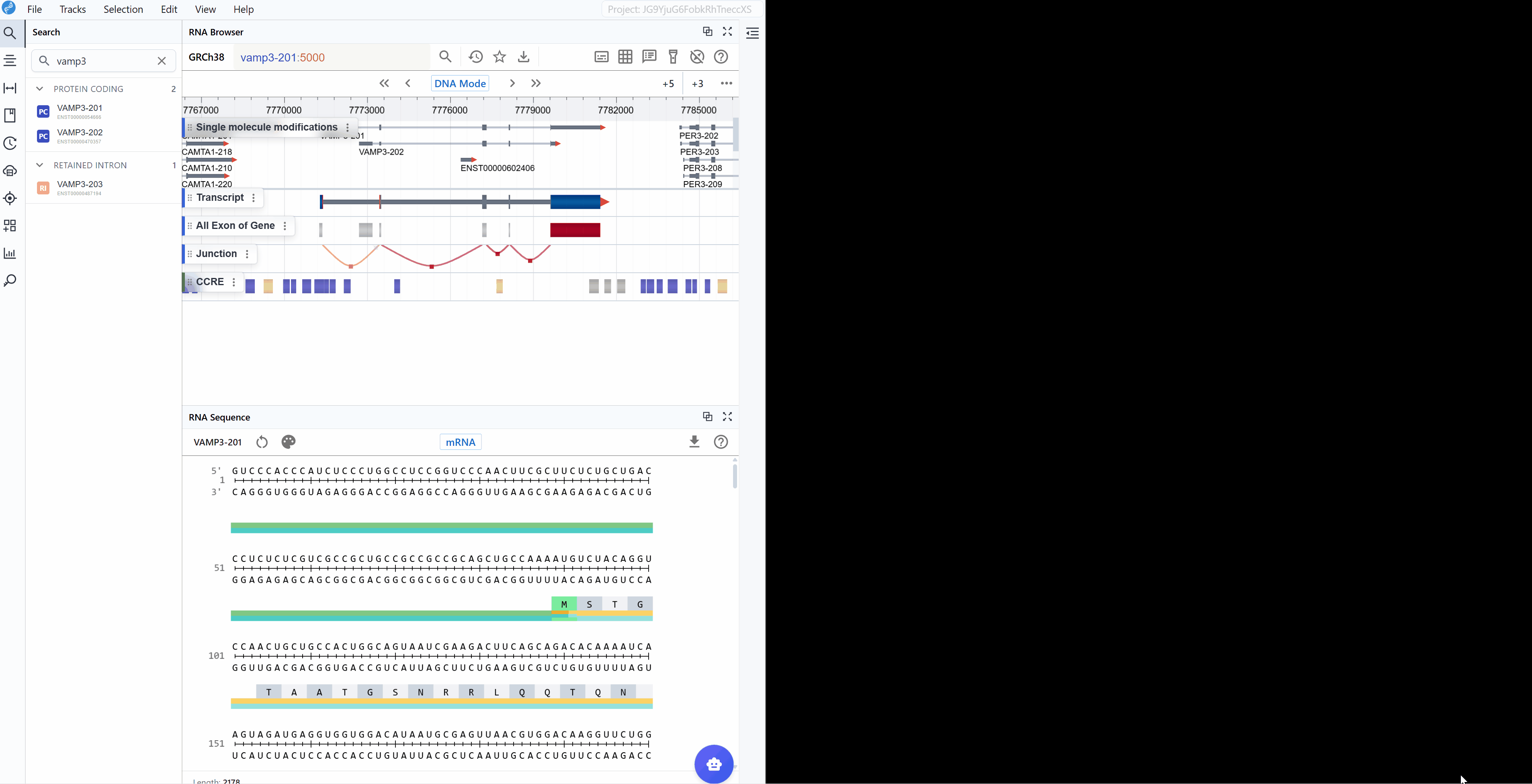Collapse the PROTEIN CODING group

[x=40, y=89]
